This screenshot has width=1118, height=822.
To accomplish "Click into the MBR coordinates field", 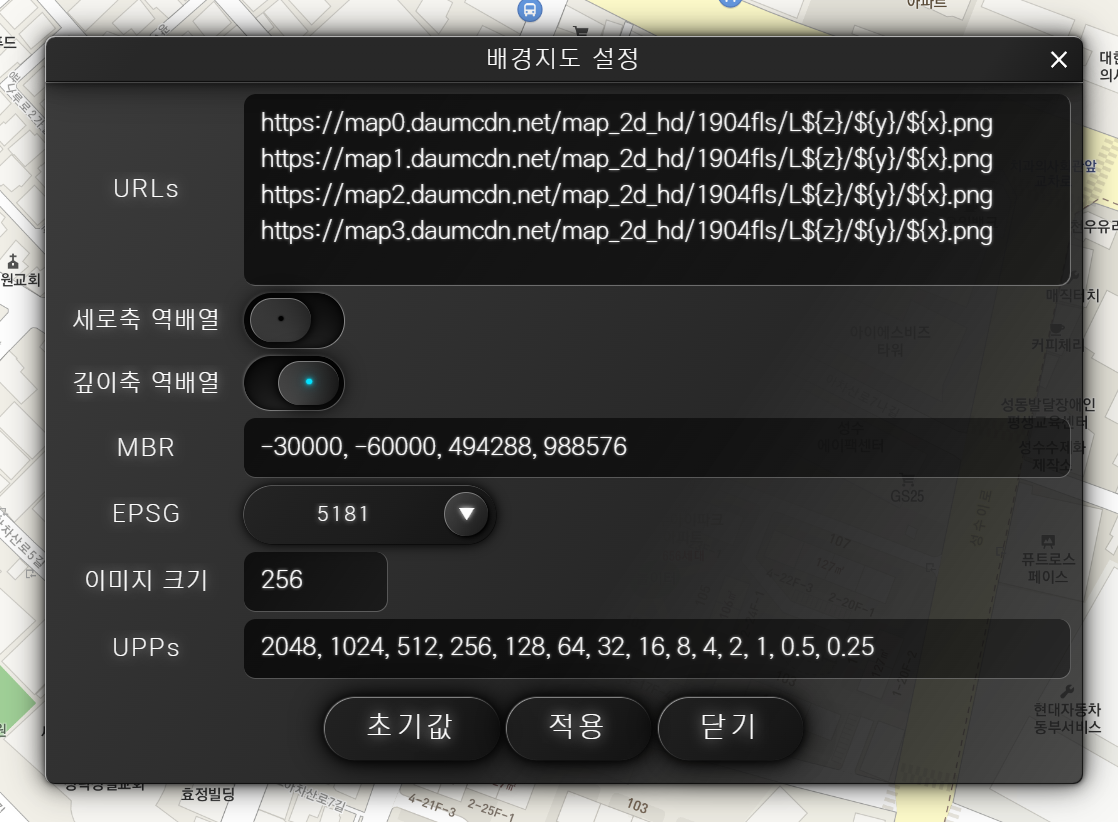I will point(657,447).
